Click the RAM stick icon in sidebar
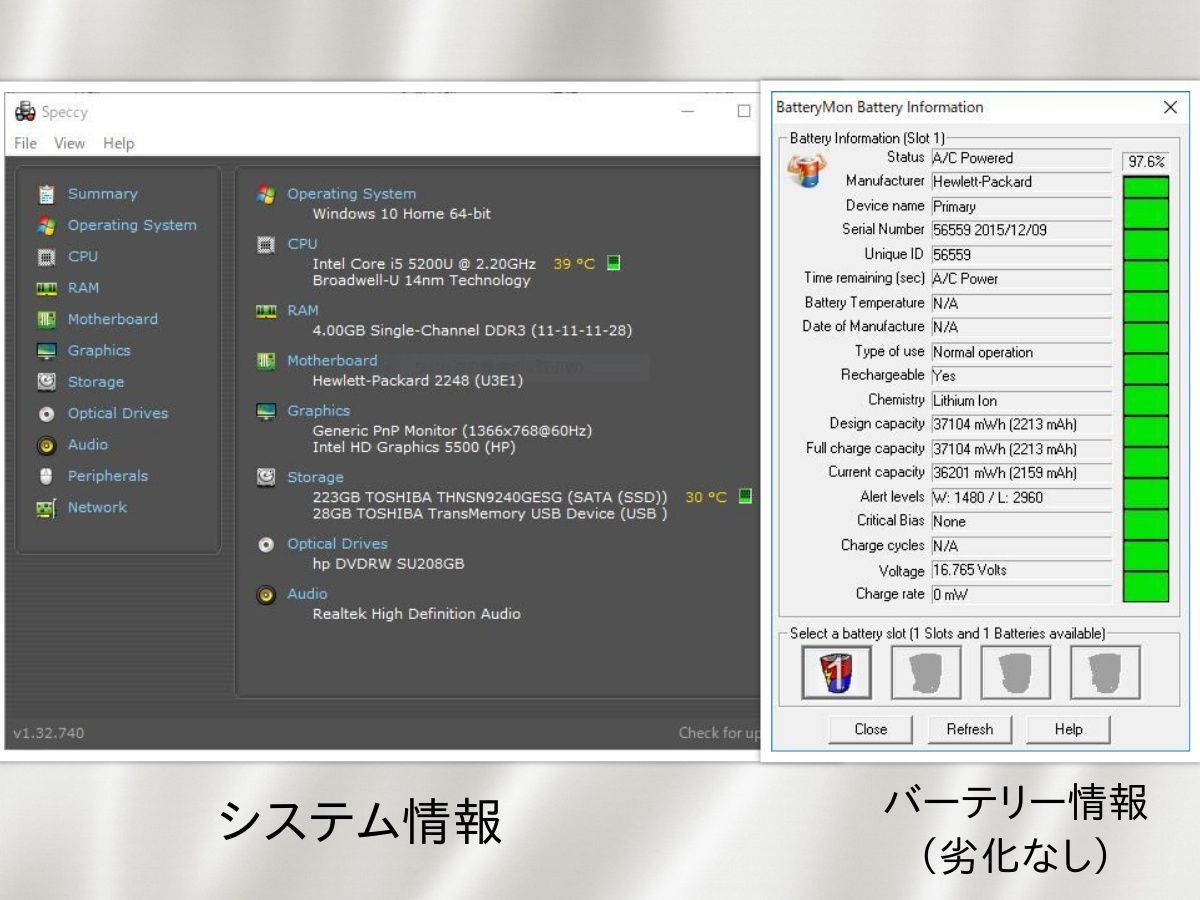The width and height of the screenshot is (1200, 900). (46, 288)
